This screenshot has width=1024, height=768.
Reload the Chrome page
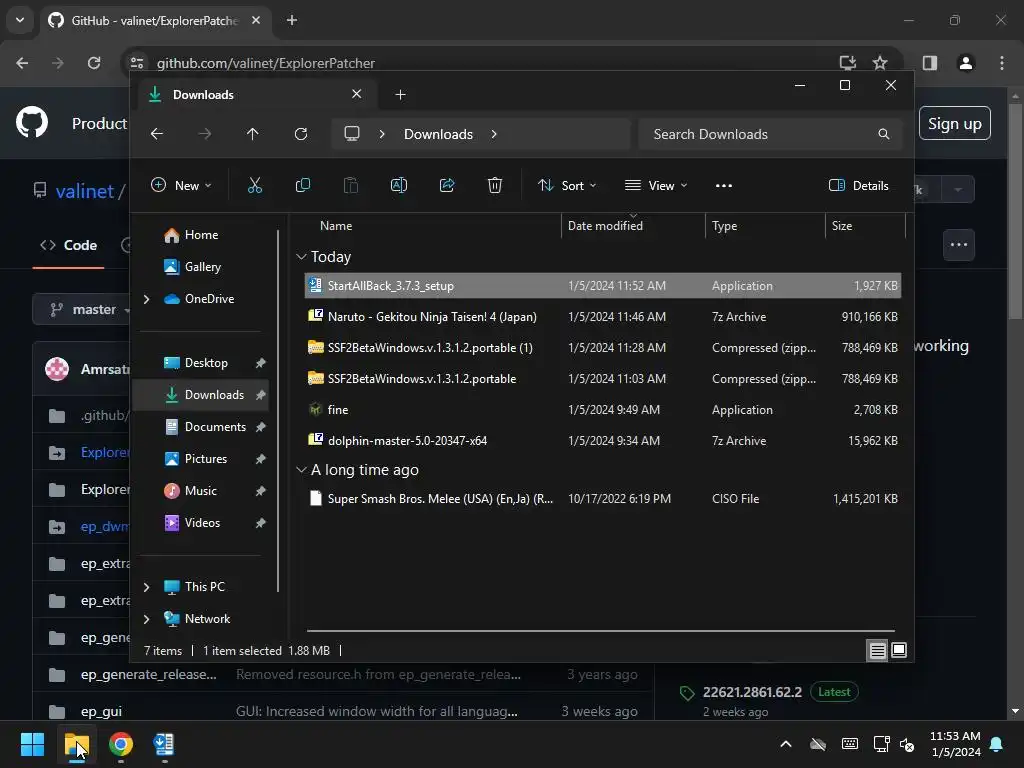[94, 63]
